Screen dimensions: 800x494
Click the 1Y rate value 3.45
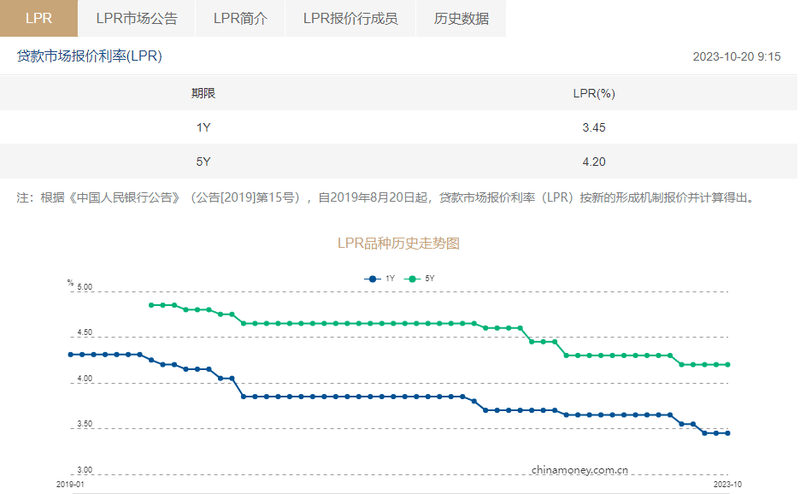[x=594, y=128]
